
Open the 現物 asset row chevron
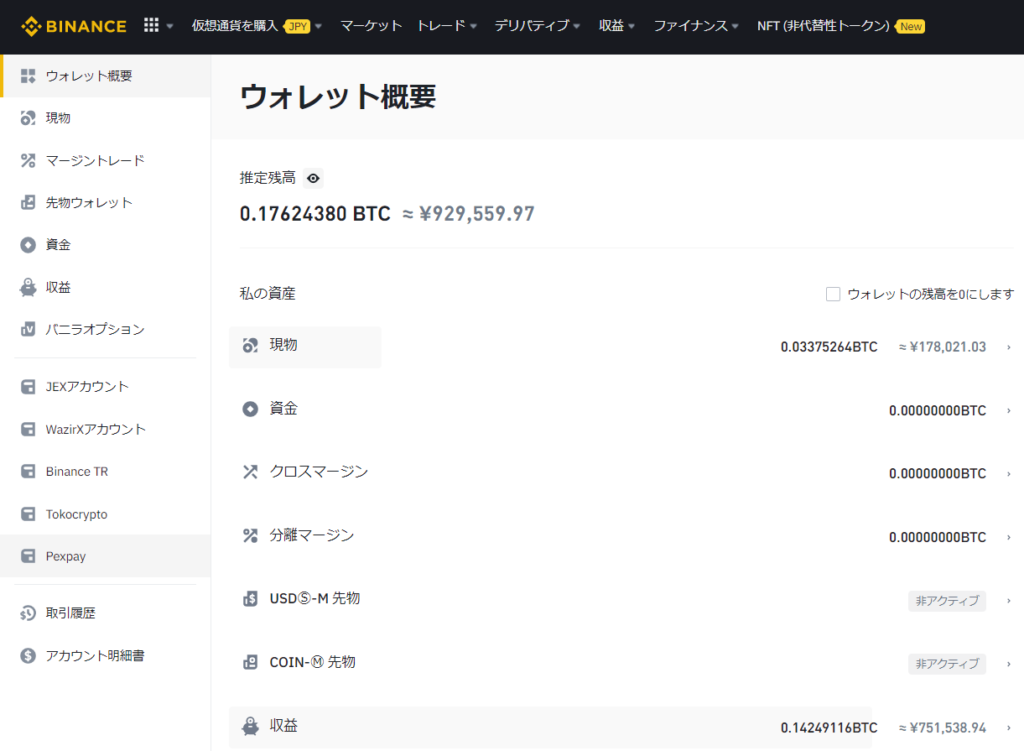[x=1008, y=347]
